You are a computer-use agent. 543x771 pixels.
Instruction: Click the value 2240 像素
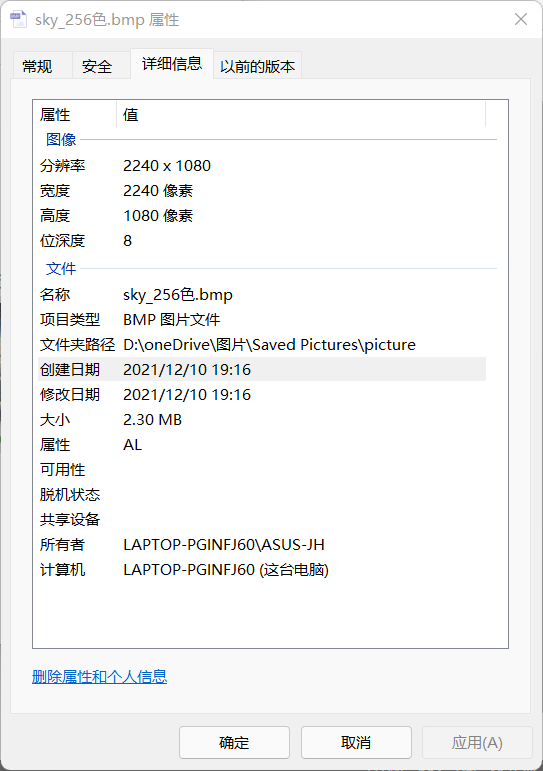pos(158,191)
